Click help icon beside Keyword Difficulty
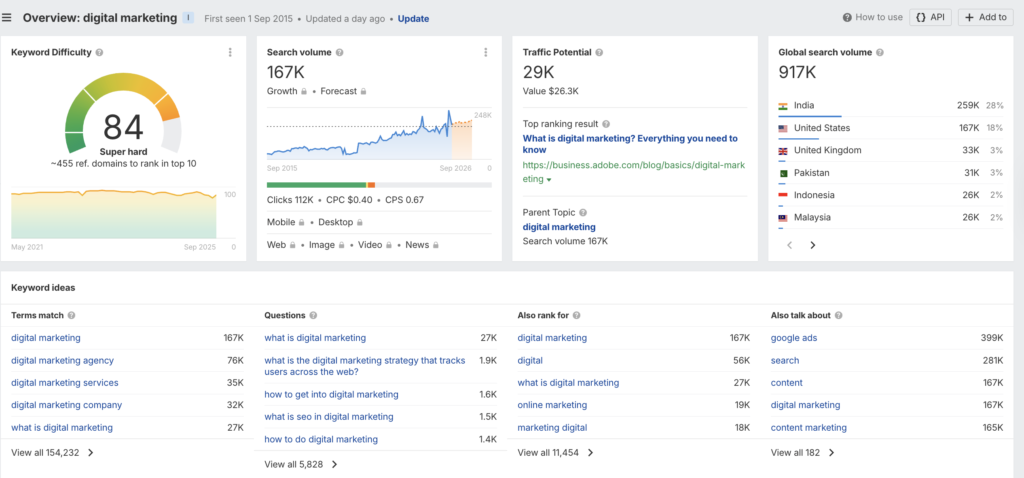 point(99,53)
